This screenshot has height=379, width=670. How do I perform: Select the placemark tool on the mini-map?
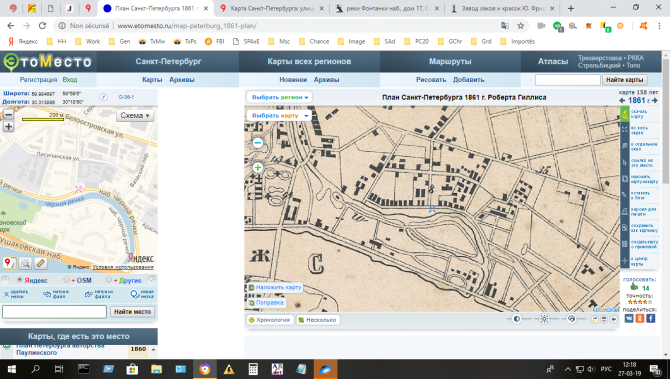[x=9, y=263]
